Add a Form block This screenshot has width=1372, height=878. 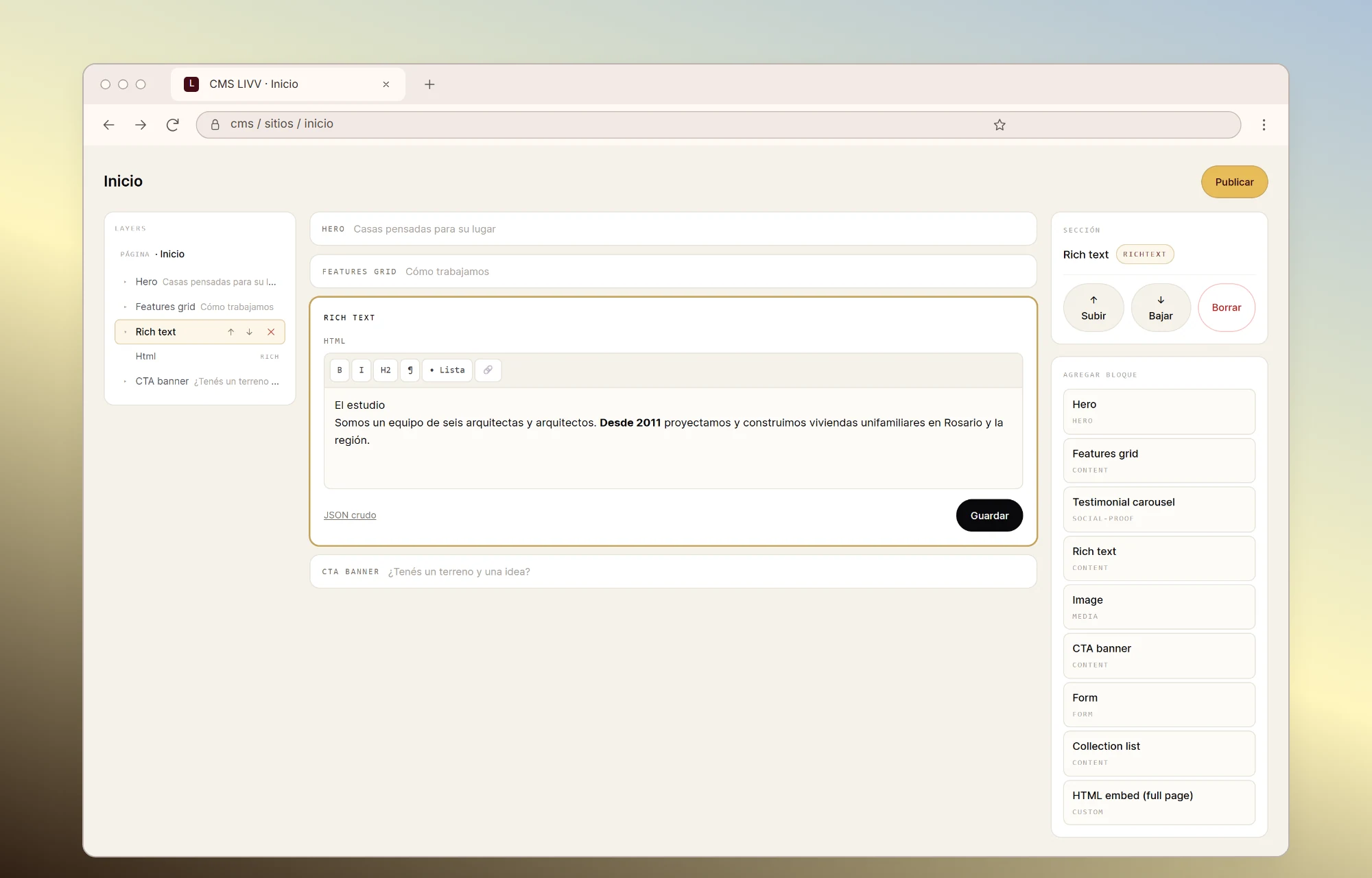(x=1159, y=704)
